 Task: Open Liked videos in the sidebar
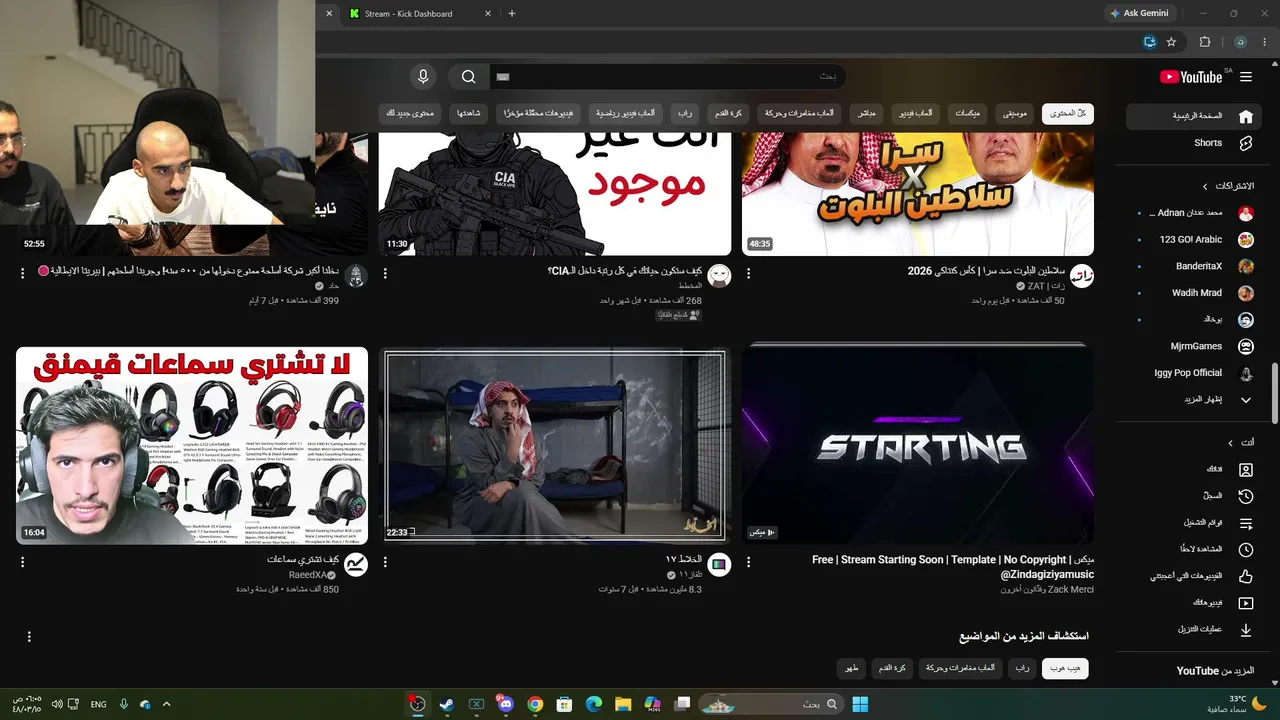[1192, 577]
